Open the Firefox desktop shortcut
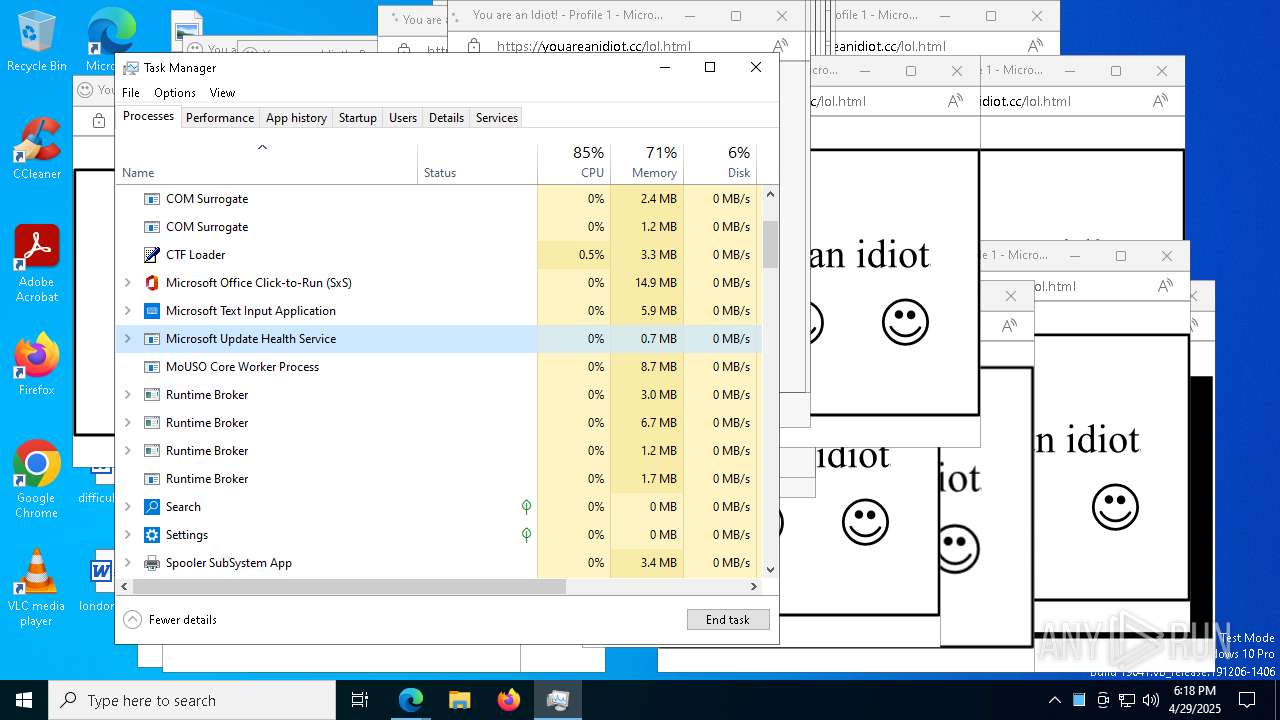The height and width of the screenshot is (720, 1280). pyautogui.click(x=36, y=365)
